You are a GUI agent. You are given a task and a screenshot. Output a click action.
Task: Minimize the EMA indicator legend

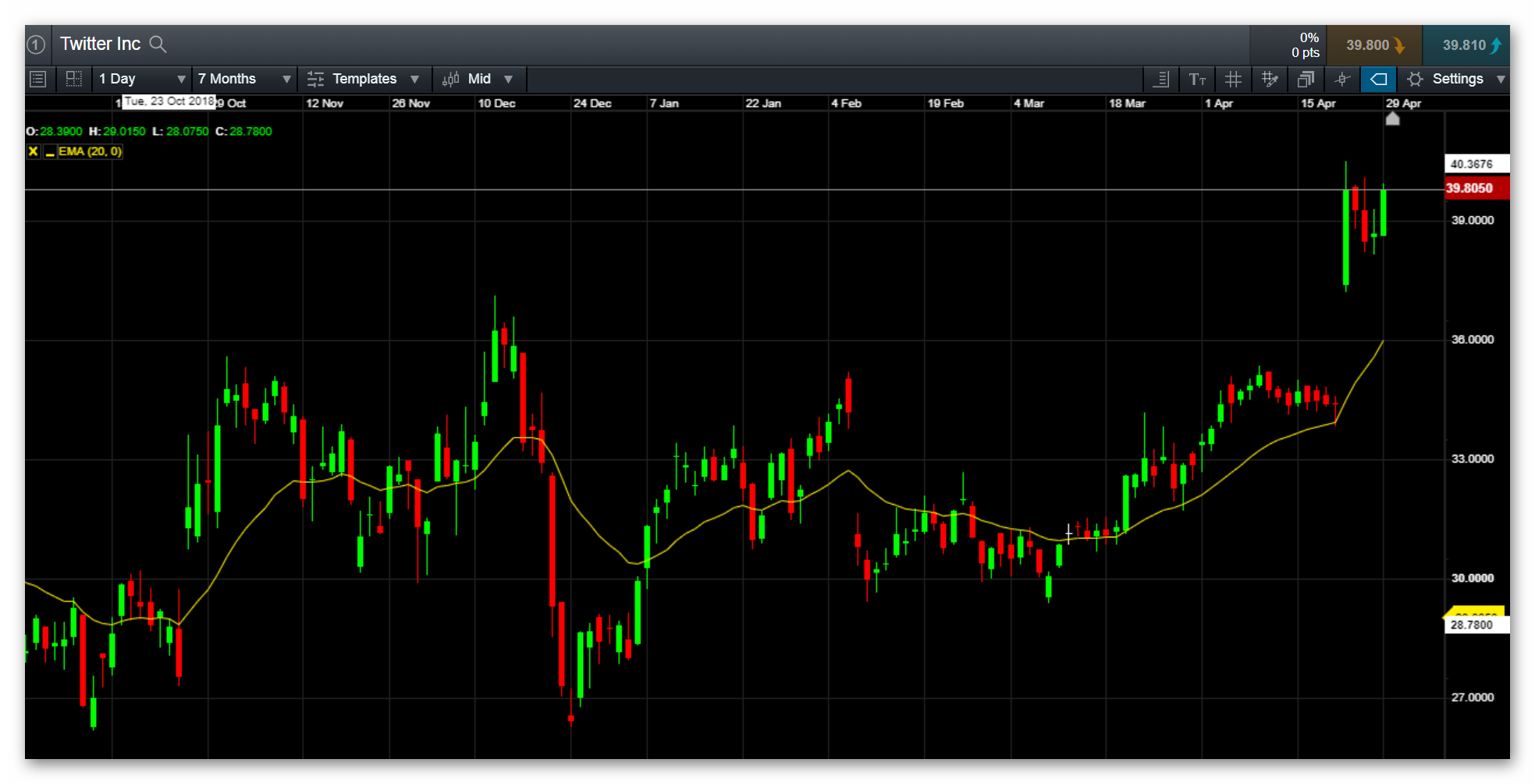[50, 151]
